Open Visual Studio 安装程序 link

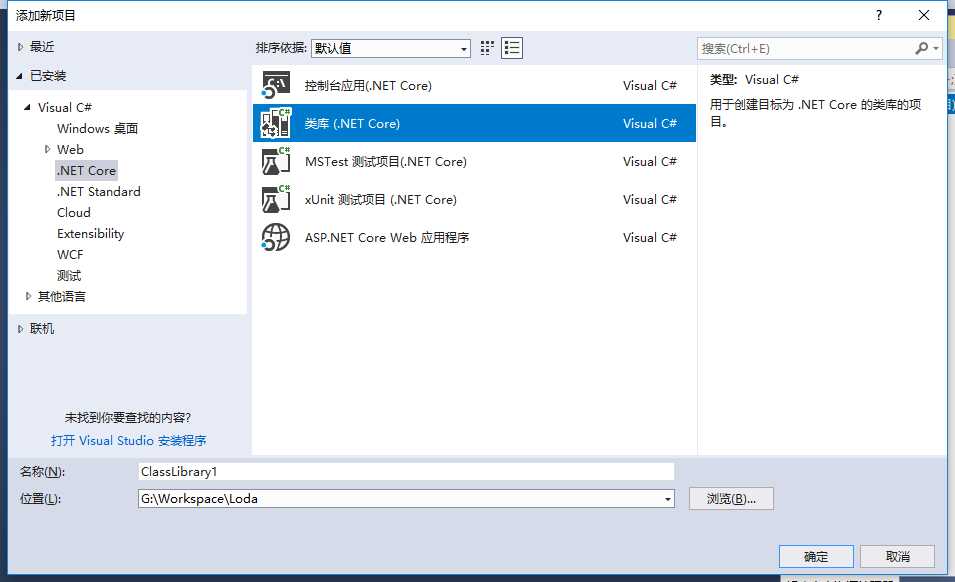129,440
